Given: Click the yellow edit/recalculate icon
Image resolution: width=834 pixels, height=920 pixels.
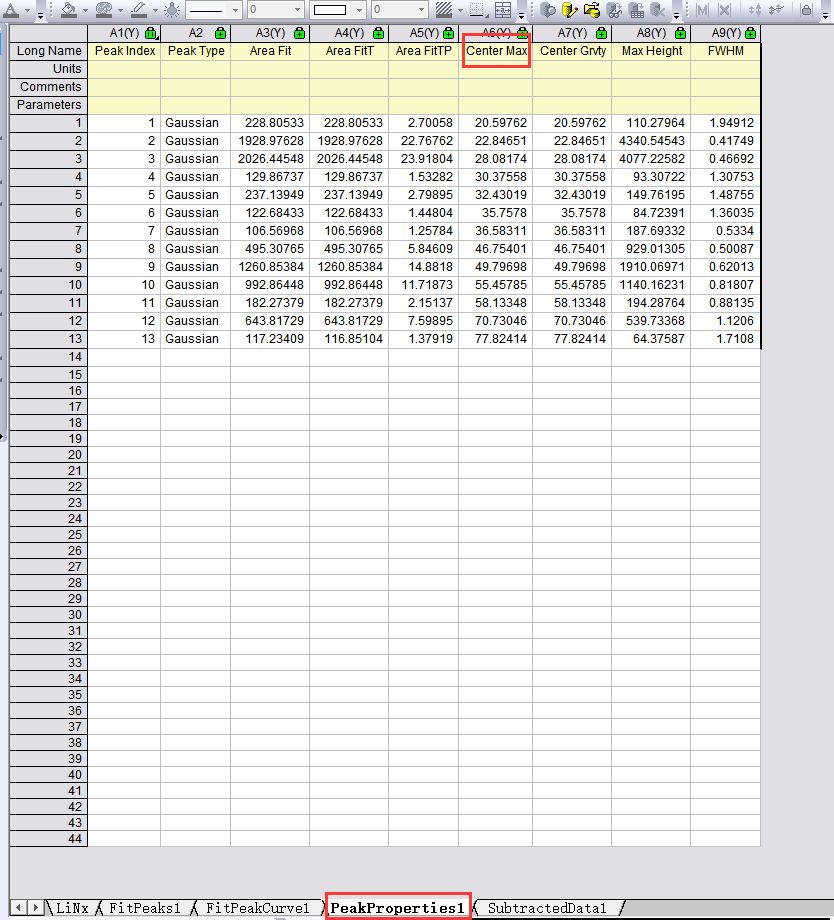Looking at the screenshot, I should (570, 10).
